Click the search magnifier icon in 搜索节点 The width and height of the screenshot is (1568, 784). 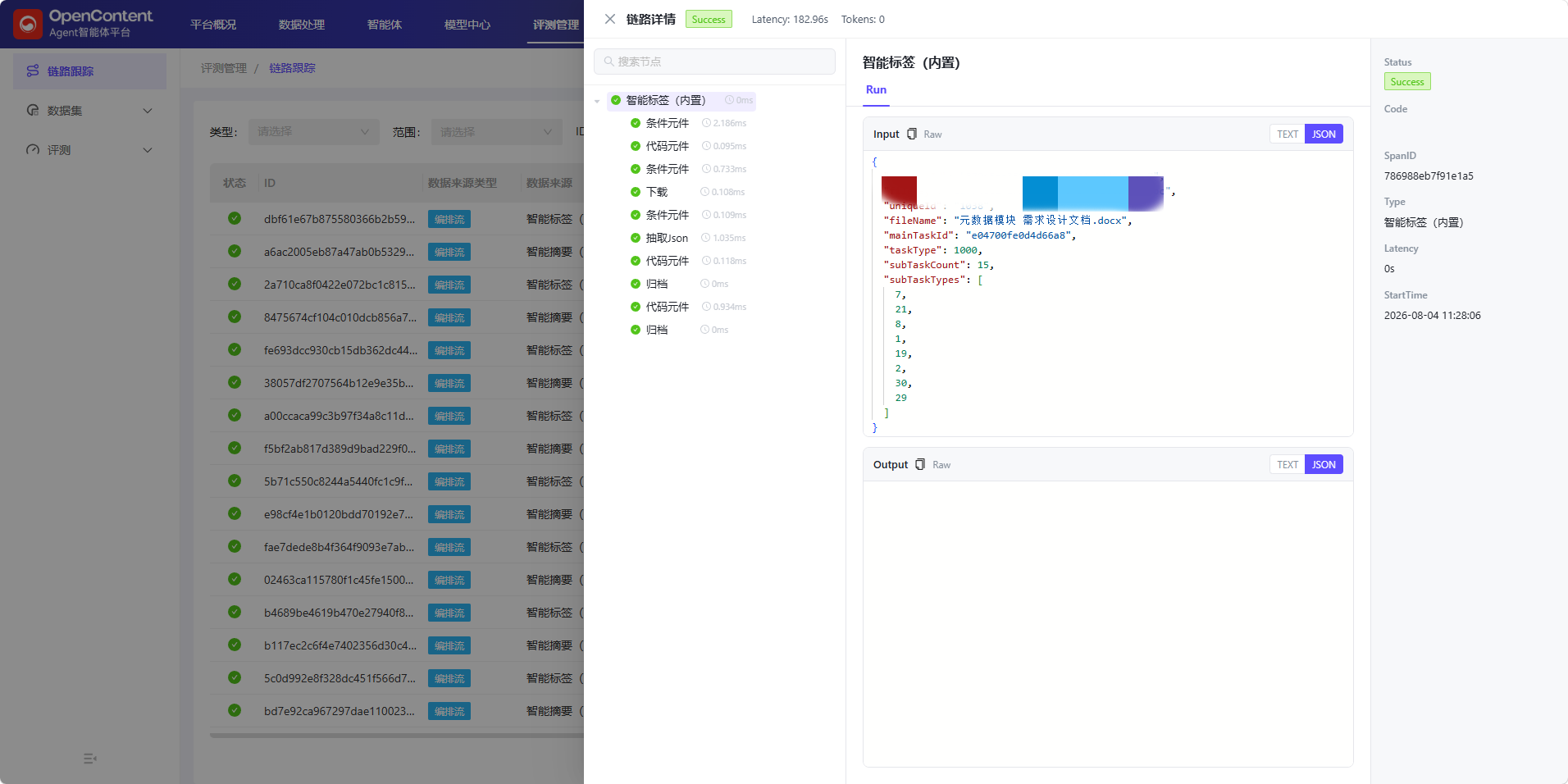609,62
